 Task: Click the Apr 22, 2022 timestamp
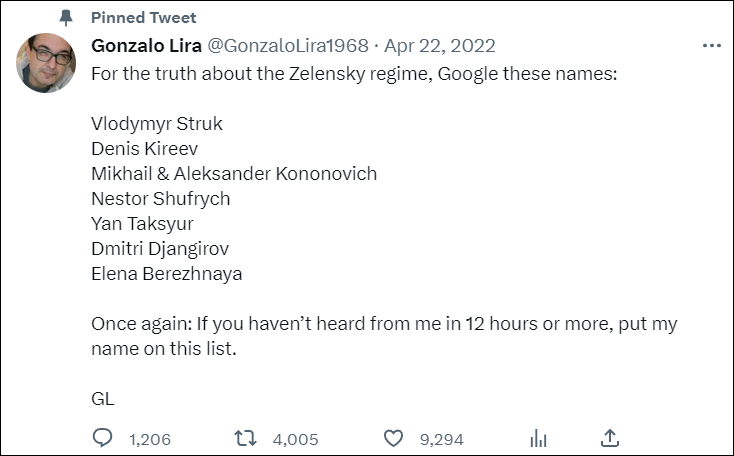pos(439,46)
